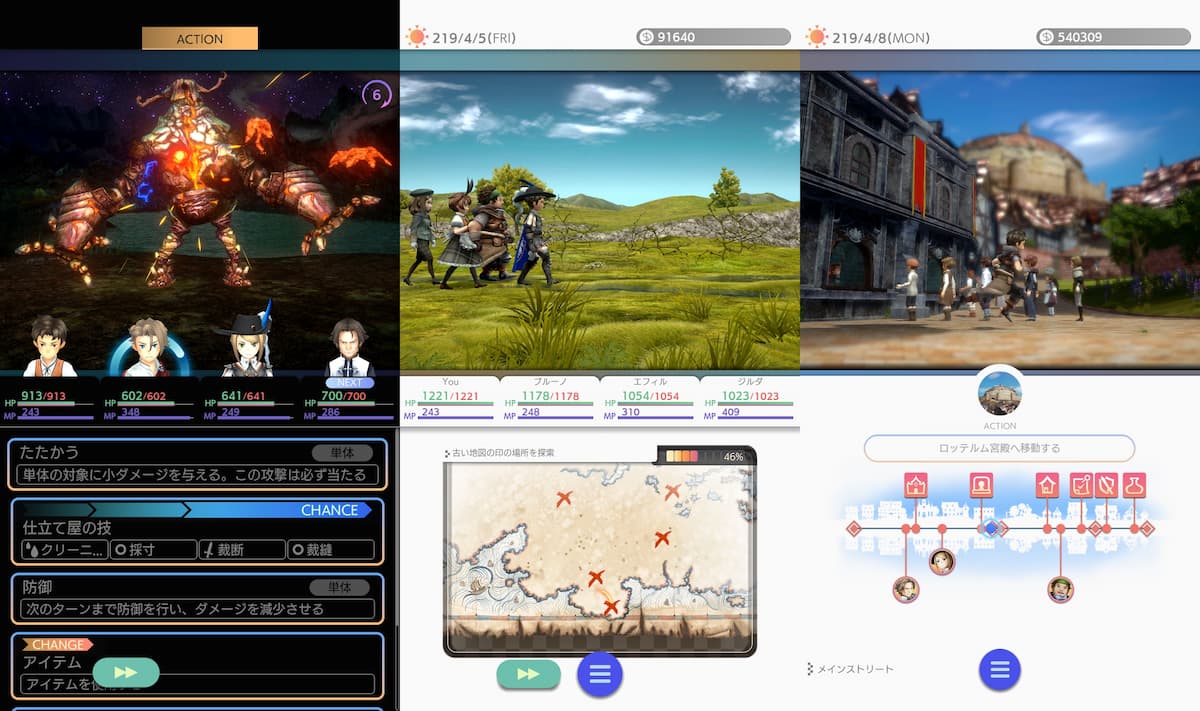Tap the coin icon beside 91640

(646, 37)
